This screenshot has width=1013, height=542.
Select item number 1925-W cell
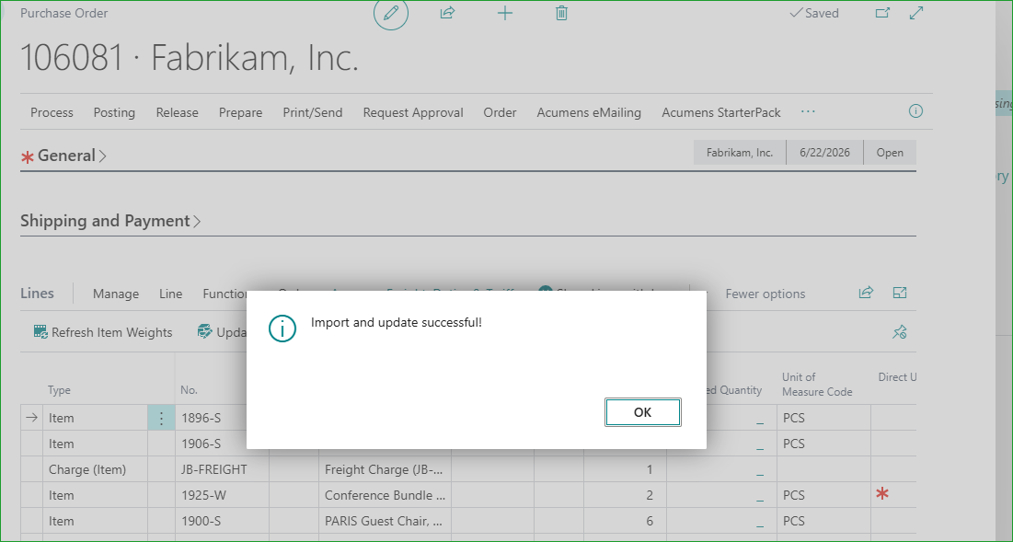click(223, 495)
